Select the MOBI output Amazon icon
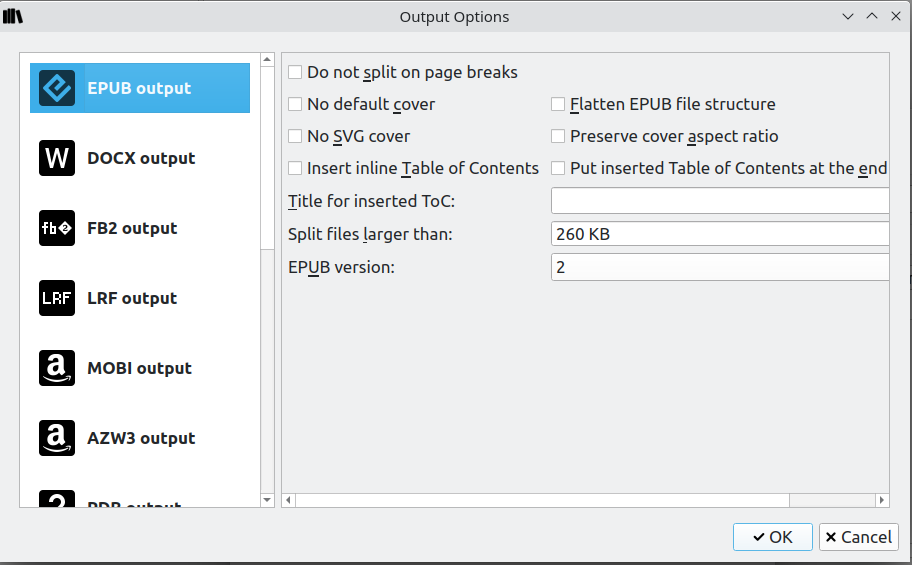 pos(57,368)
